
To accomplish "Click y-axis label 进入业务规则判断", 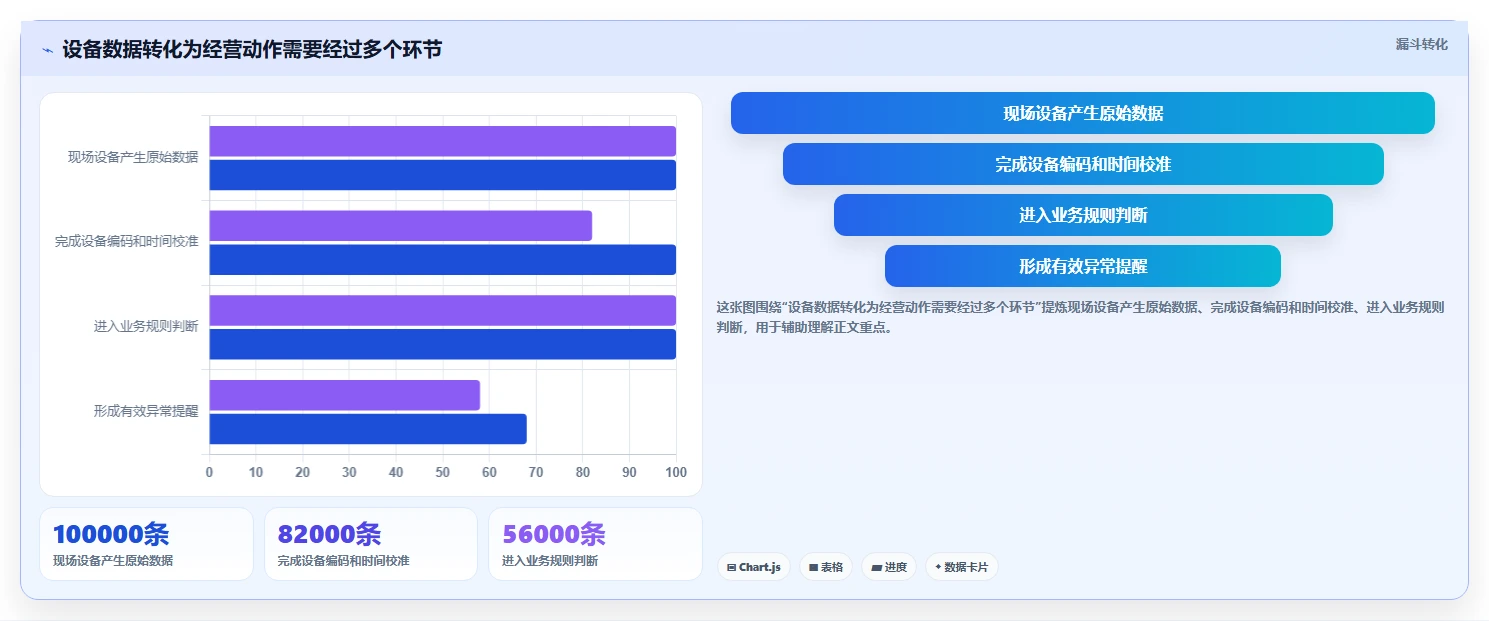I will click(146, 326).
